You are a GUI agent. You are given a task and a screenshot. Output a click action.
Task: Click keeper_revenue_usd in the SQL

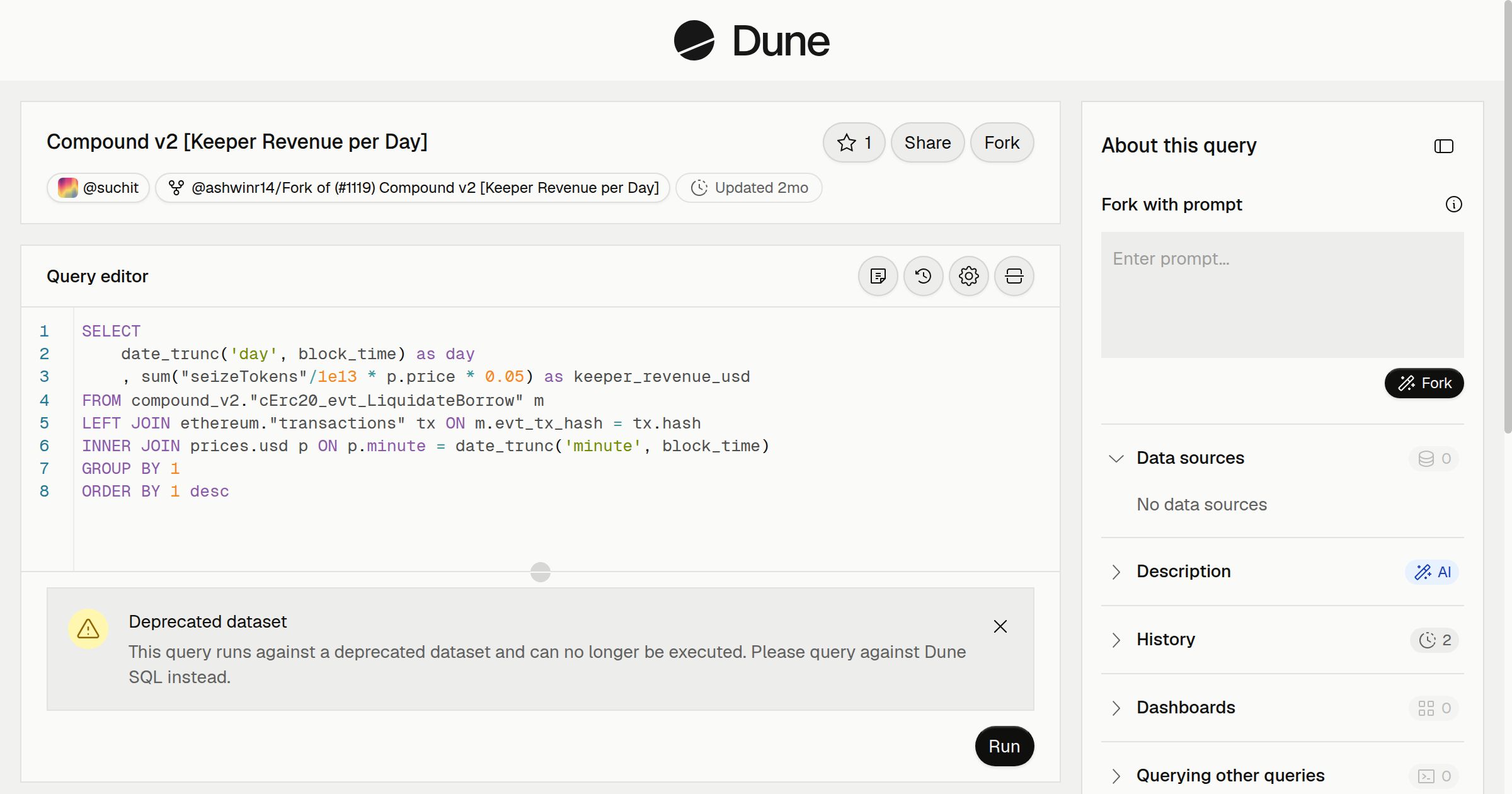[x=661, y=377]
